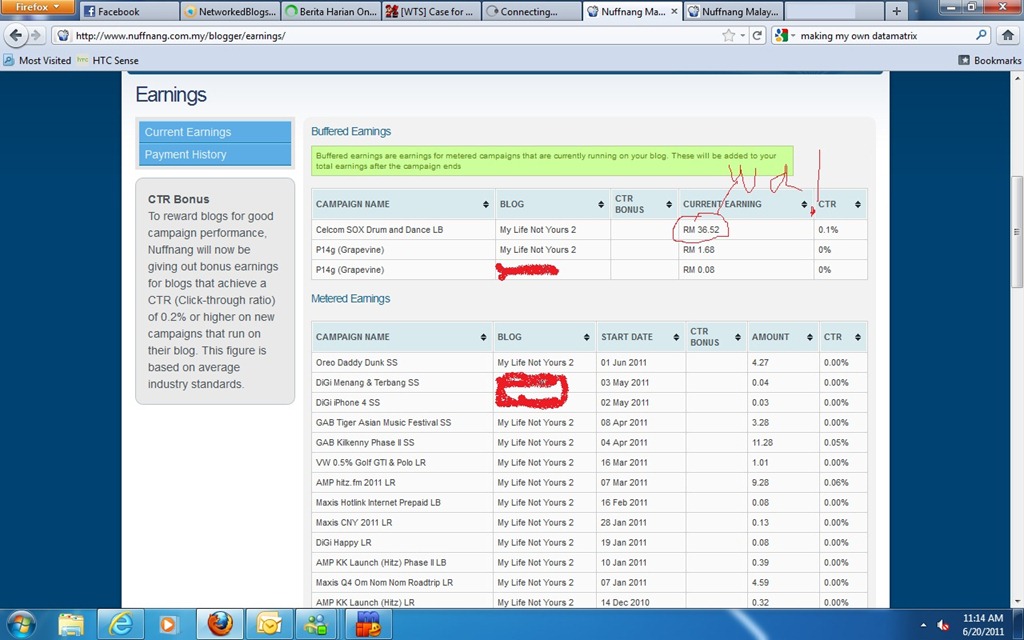Sort buffered table by CTR Bonus

(644, 204)
